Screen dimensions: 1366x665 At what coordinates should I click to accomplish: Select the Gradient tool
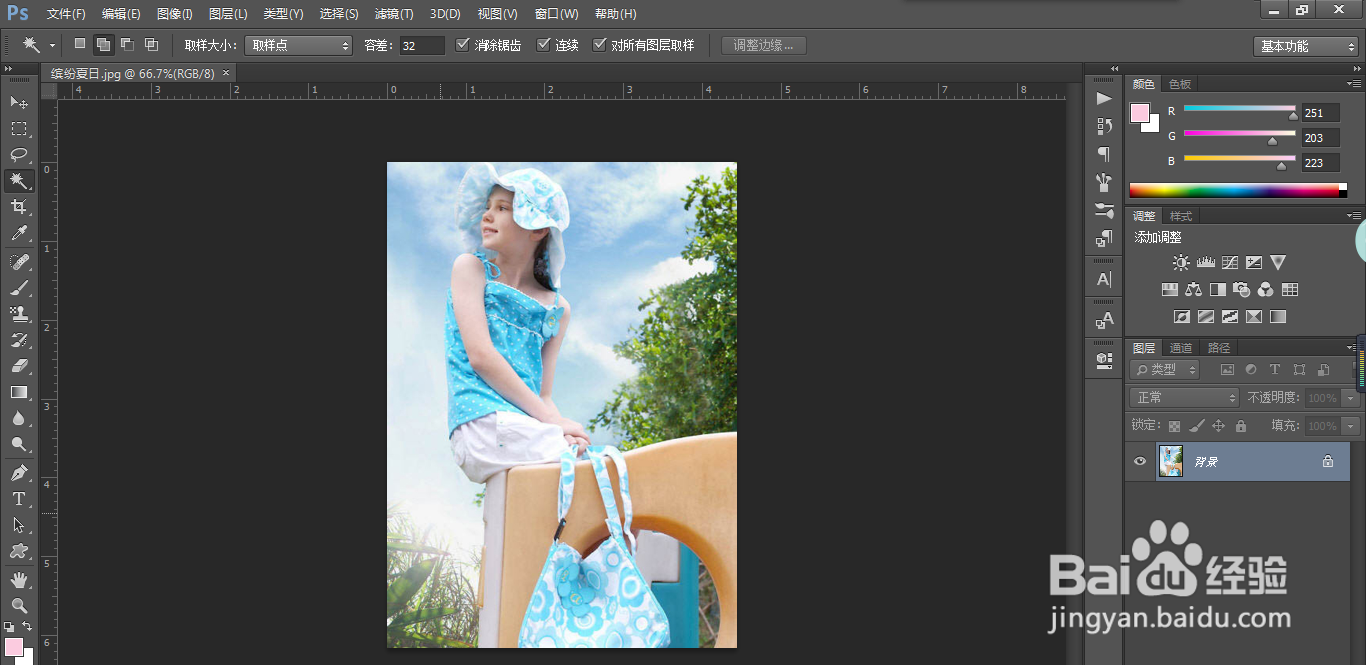pos(19,392)
